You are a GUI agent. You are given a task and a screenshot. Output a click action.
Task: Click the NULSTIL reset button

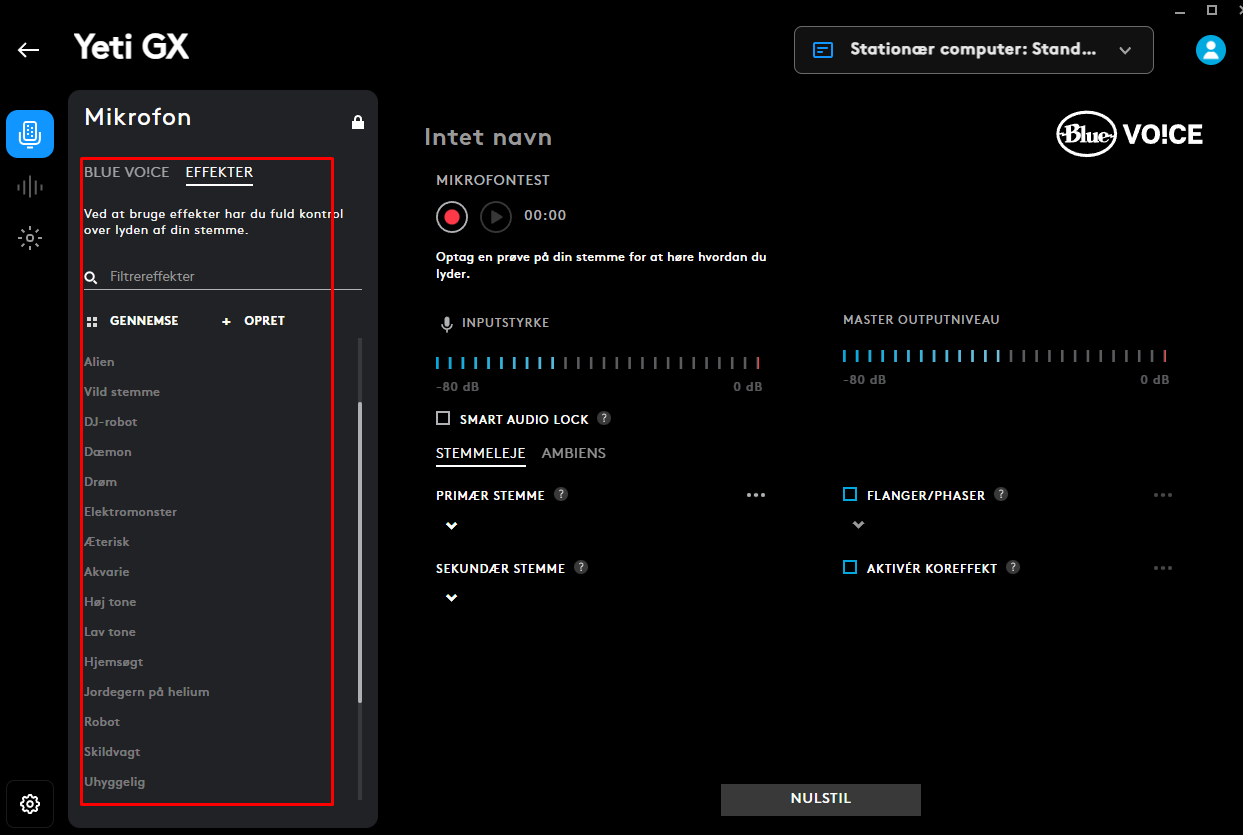point(821,799)
